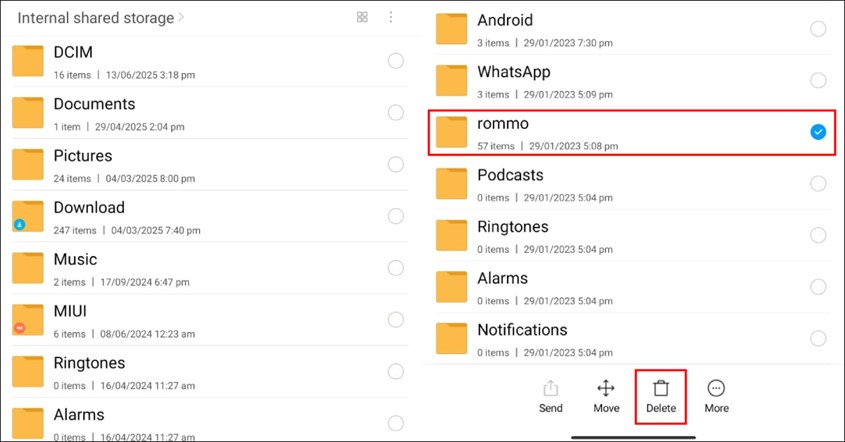Screen dimensions: 845x442
Task: Select the Notifications folder radio button
Action: point(818,339)
